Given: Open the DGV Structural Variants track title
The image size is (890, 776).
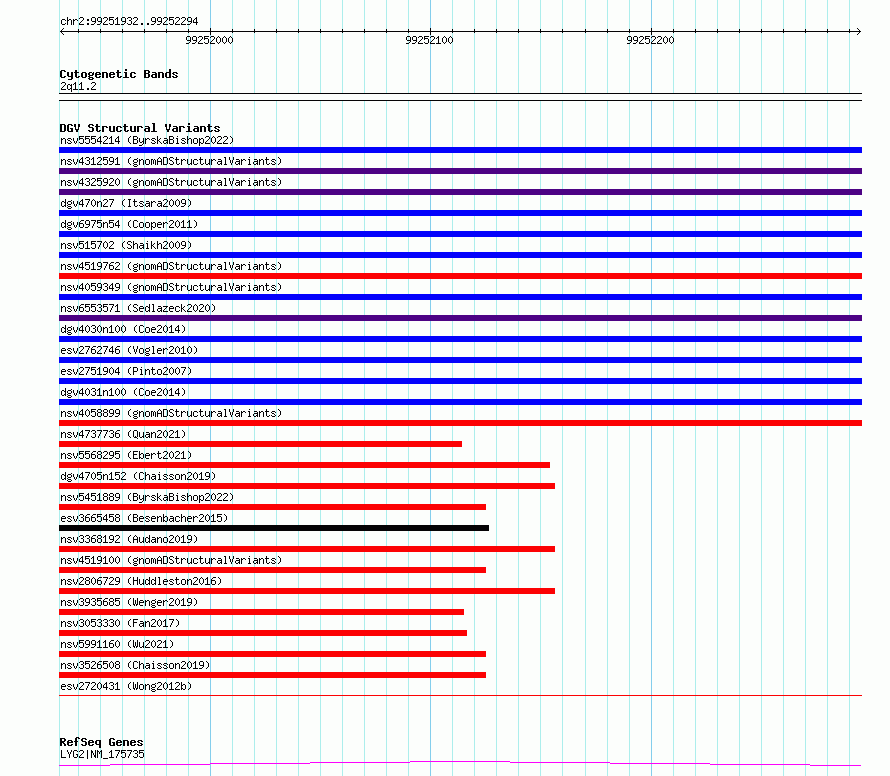Looking at the screenshot, I should [140, 128].
